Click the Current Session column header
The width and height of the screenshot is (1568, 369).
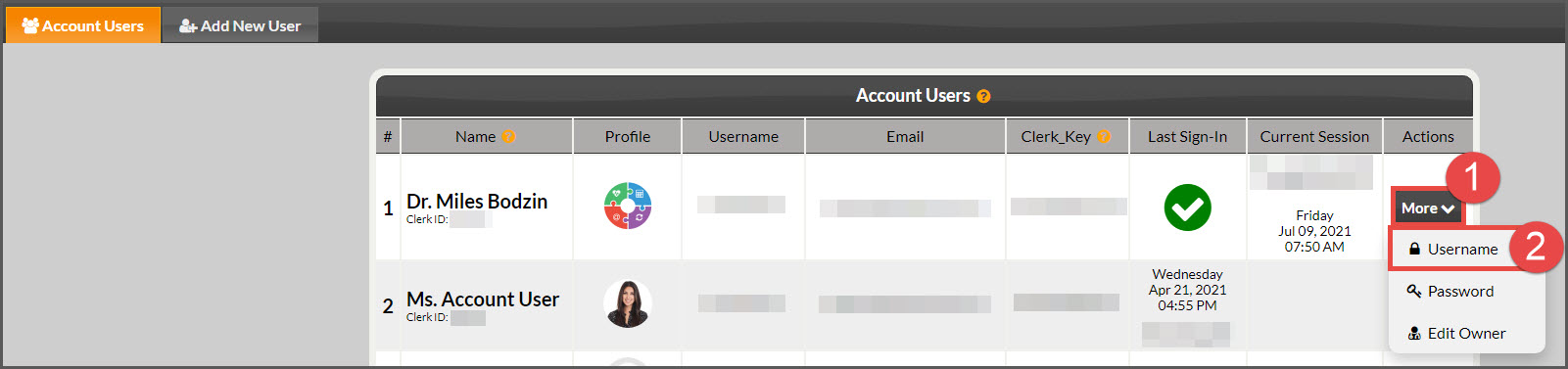click(x=1314, y=137)
